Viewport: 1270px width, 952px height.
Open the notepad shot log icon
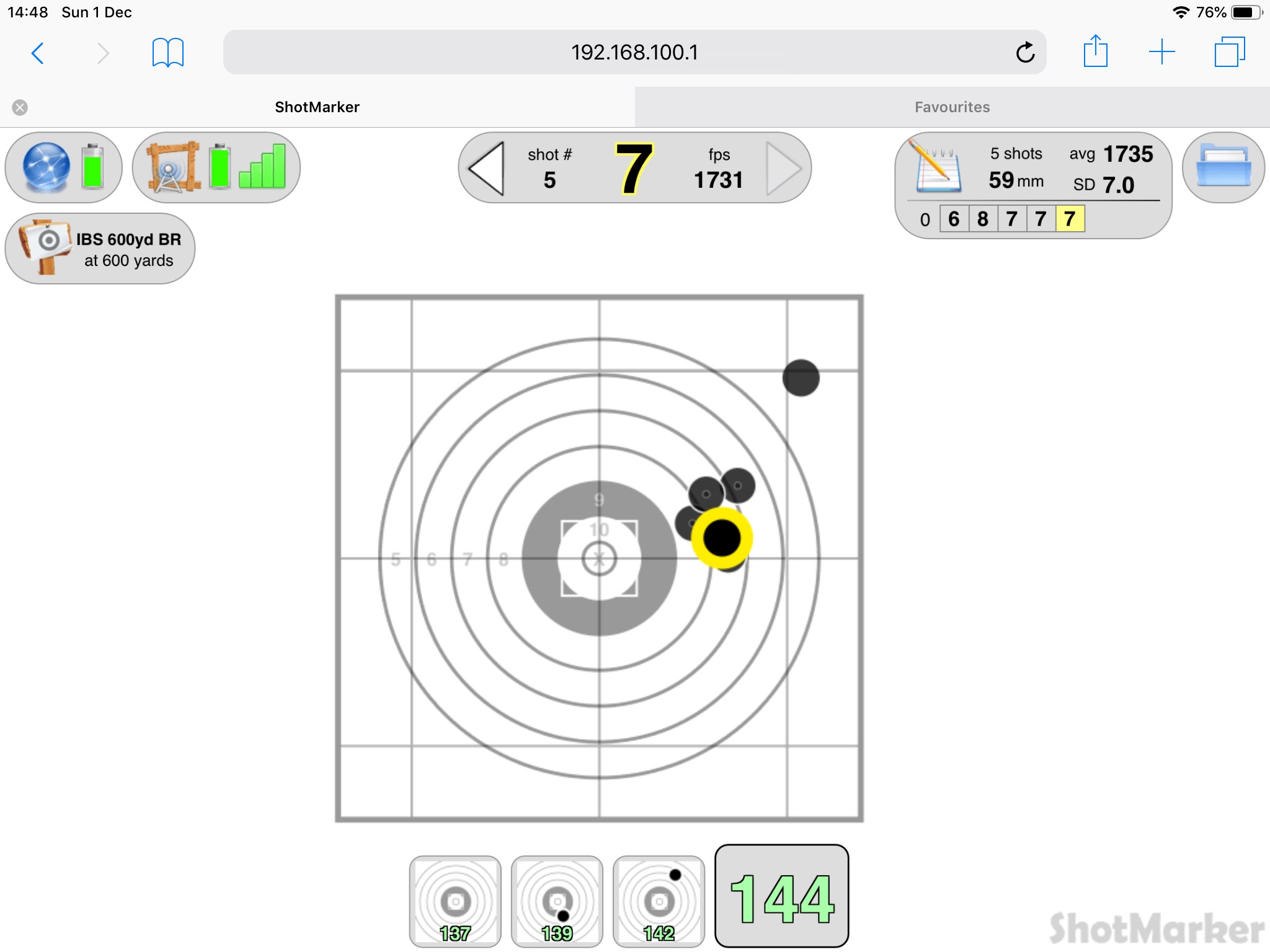[938, 167]
